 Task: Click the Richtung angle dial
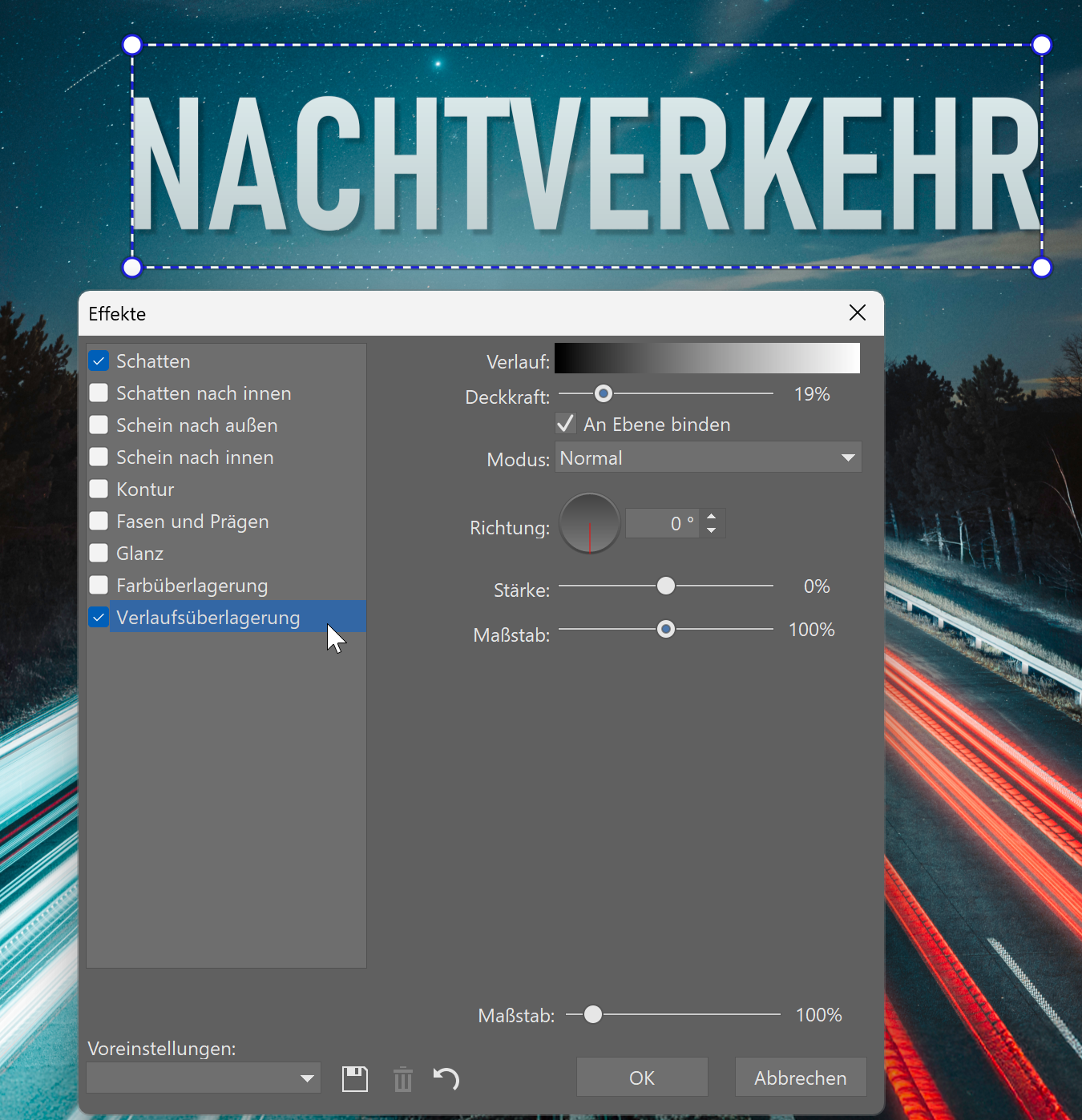[x=590, y=524]
